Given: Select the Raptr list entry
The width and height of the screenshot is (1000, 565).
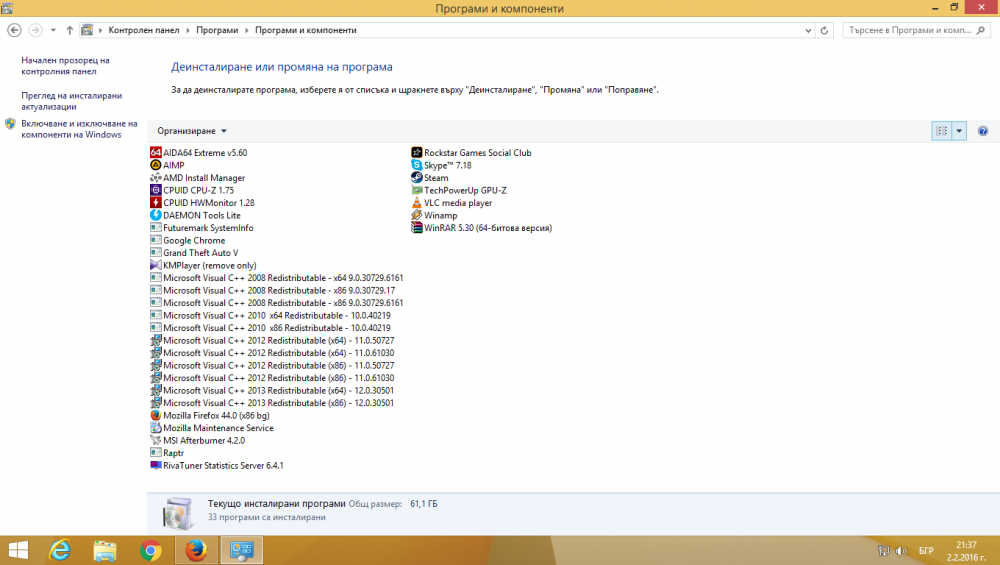Looking at the screenshot, I should (x=167, y=453).
